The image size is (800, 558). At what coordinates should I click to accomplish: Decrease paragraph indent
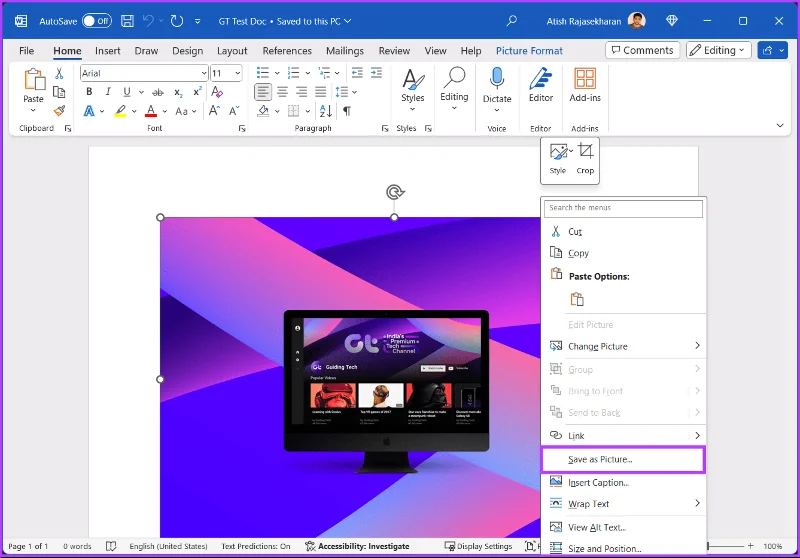tap(357, 73)
